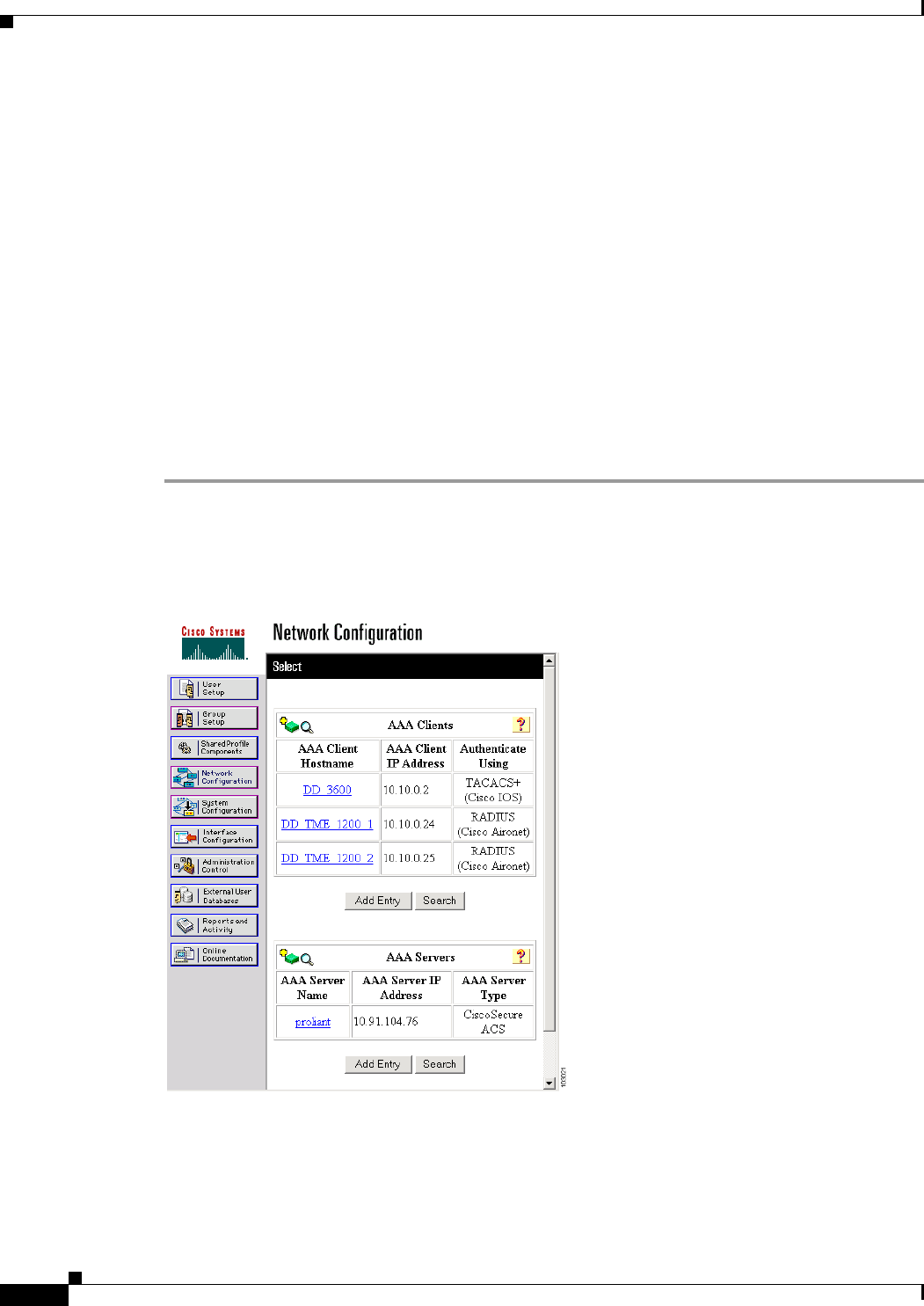Click the AAA Server Name column header
This screenshot has height=1306, width=924.
click(x=313, y=988)
